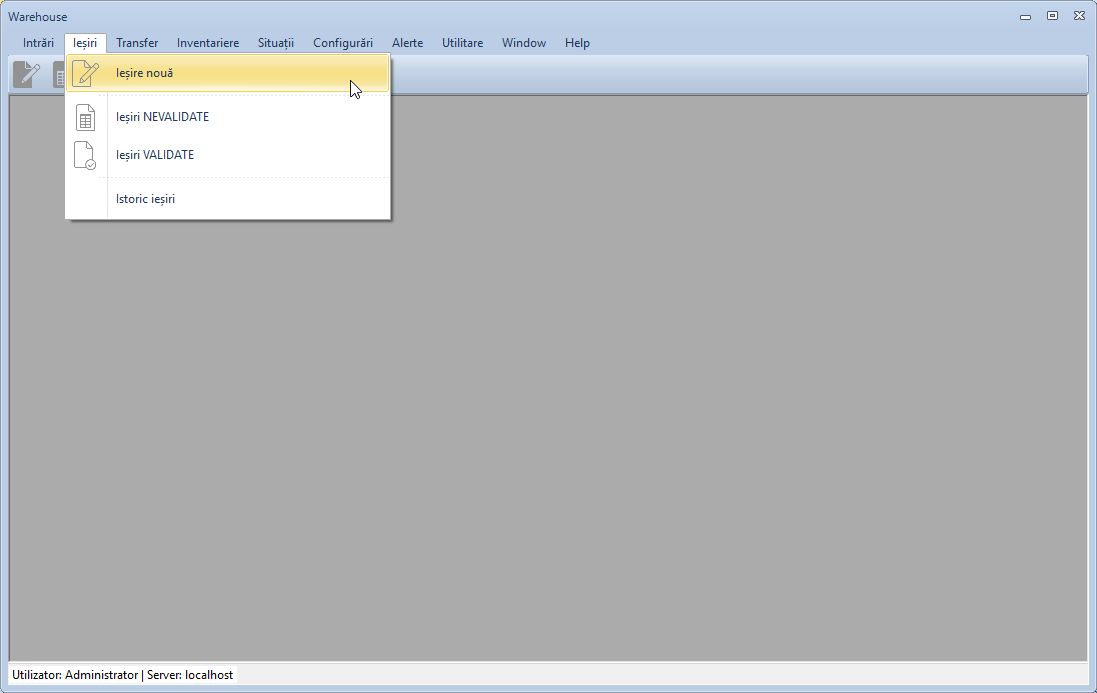The height and width of the screenshot is (693, 1097).
Task: Open the Help menu
Action: click(577, 43)
